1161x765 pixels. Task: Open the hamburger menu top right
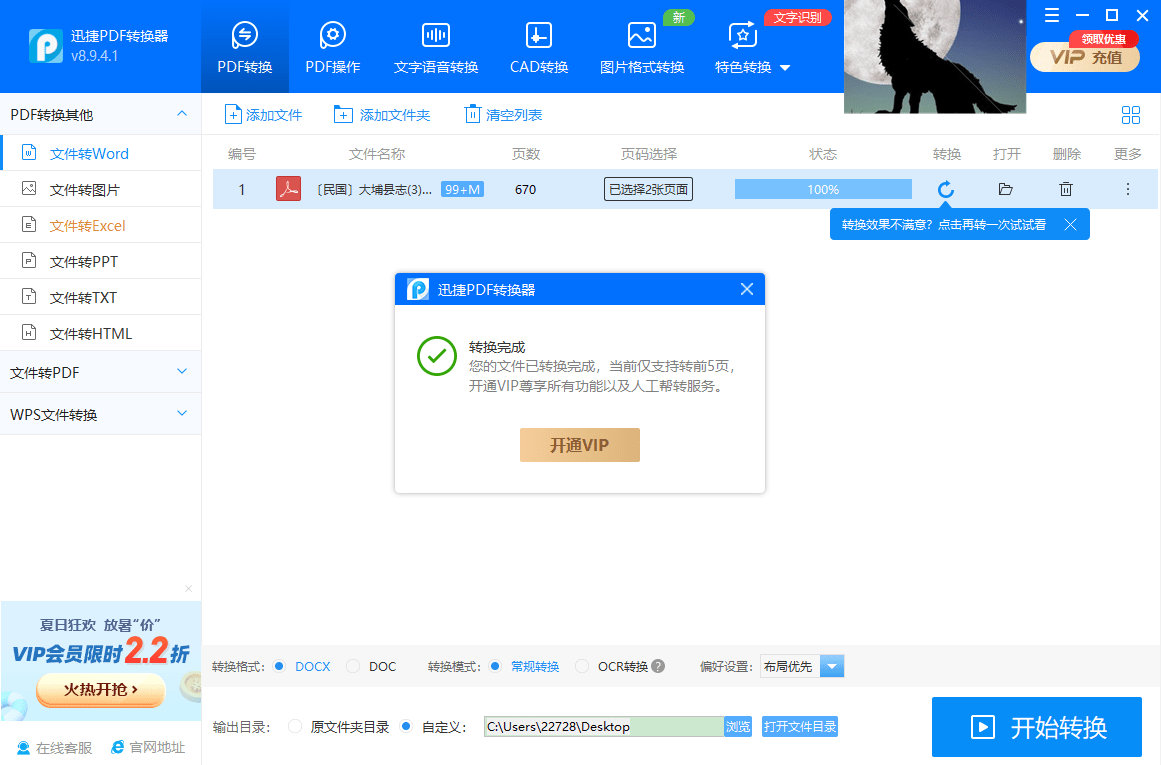click(x=1051, y=15)
